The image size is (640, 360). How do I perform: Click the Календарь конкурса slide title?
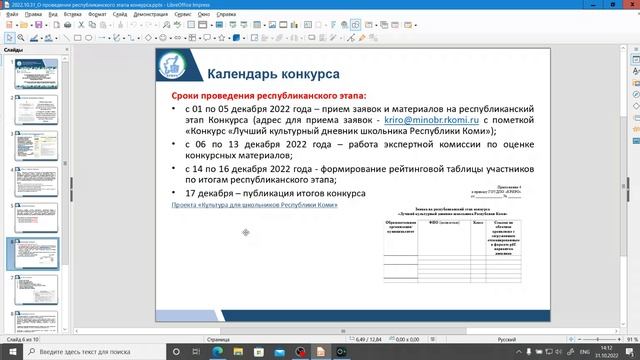pos(273,74)
